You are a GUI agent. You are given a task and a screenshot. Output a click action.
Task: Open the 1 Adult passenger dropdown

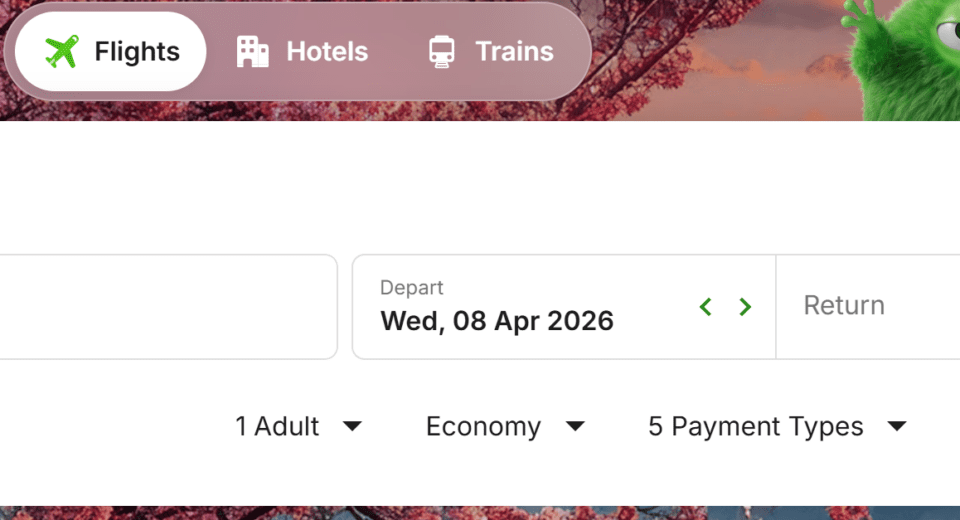point(277,426)
